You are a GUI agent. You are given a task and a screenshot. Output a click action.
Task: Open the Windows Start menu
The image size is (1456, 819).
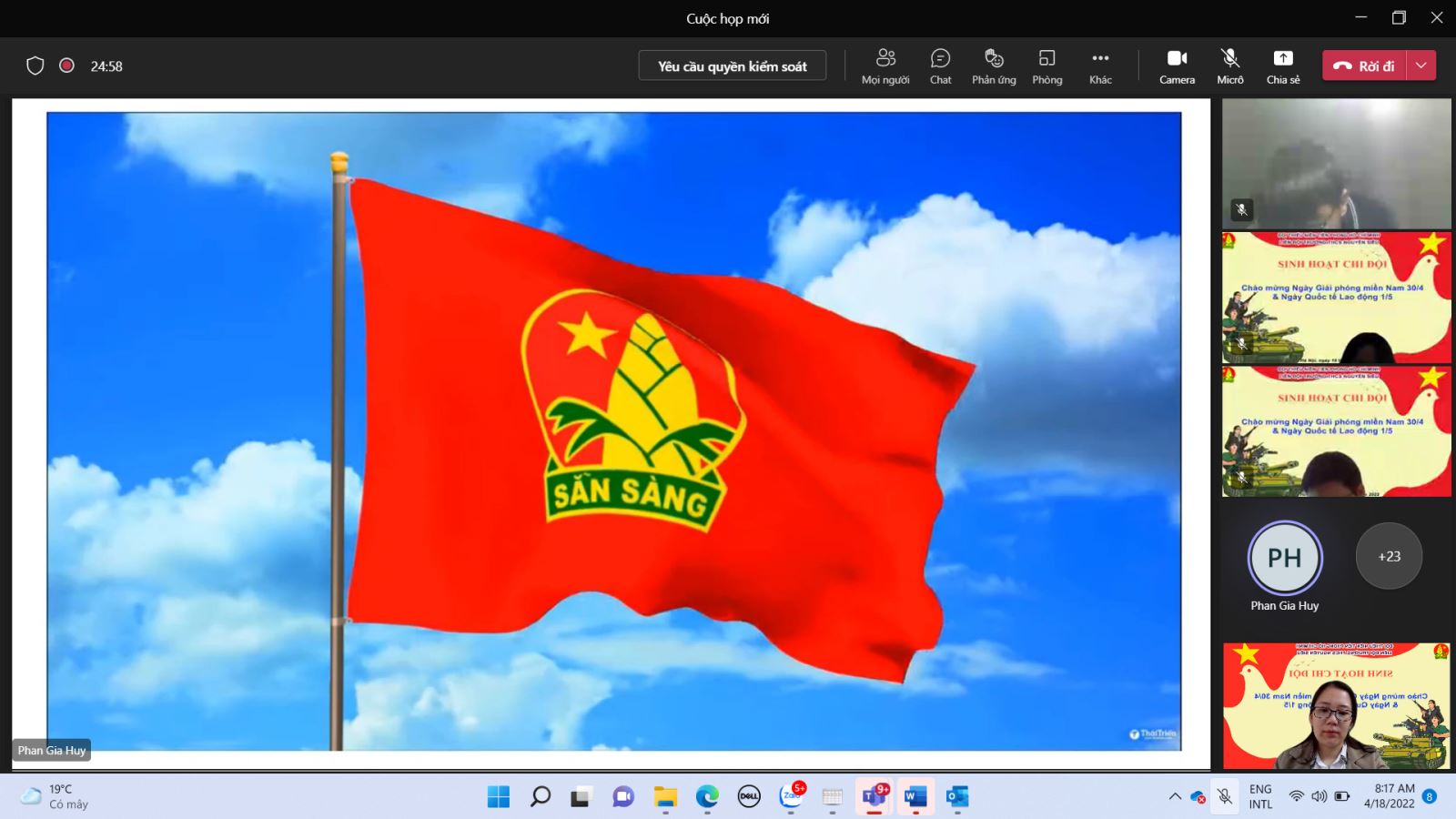click(x=499, y=797)
